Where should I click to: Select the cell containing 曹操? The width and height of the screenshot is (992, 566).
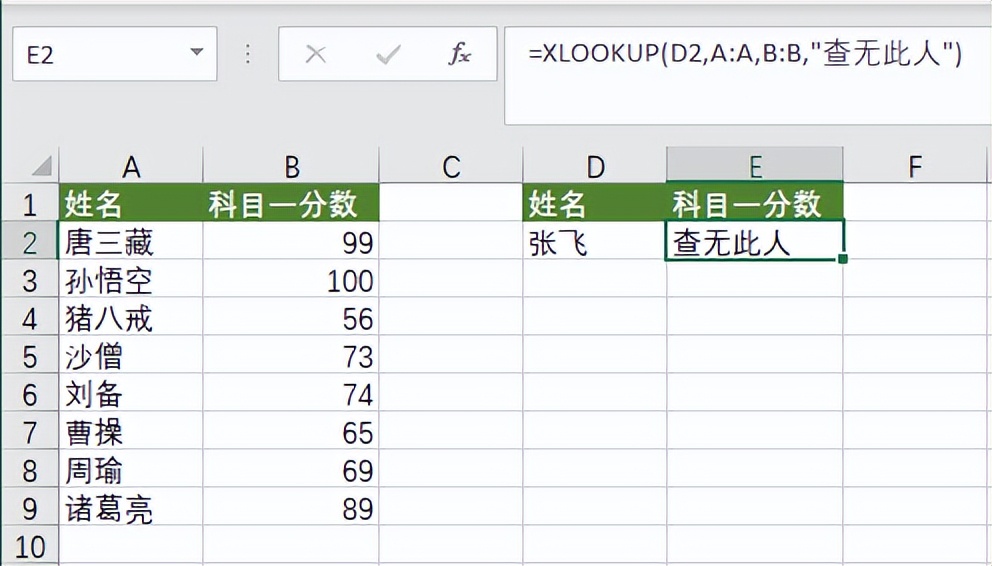[131, 431]
